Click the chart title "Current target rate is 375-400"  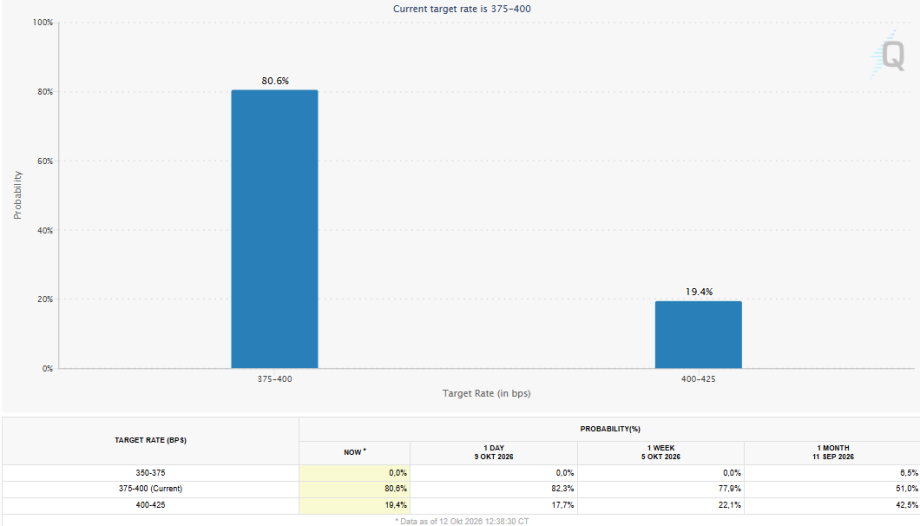pyautogui.click(x=462, y=9)
